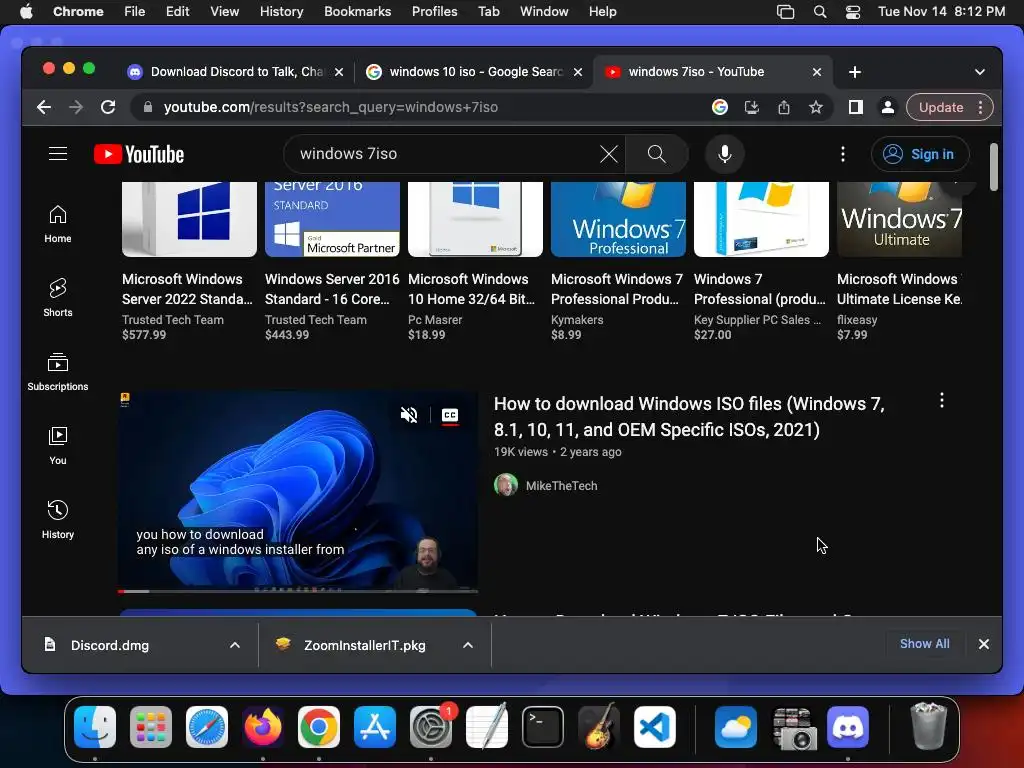Image resolution: width=1024 pixels, height=768 pixels.
Task: Install app via address bar download icon
Action: 752,107
